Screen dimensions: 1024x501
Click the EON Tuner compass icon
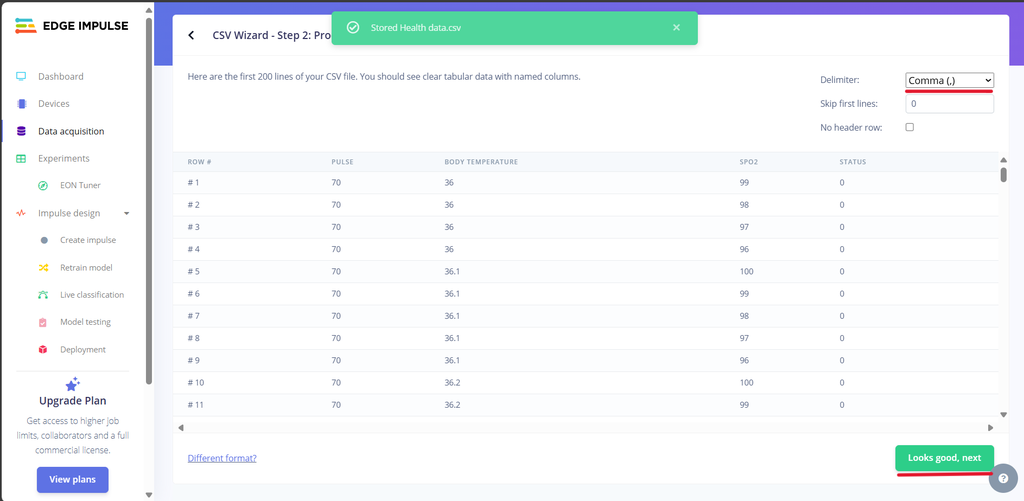point(43,186)
